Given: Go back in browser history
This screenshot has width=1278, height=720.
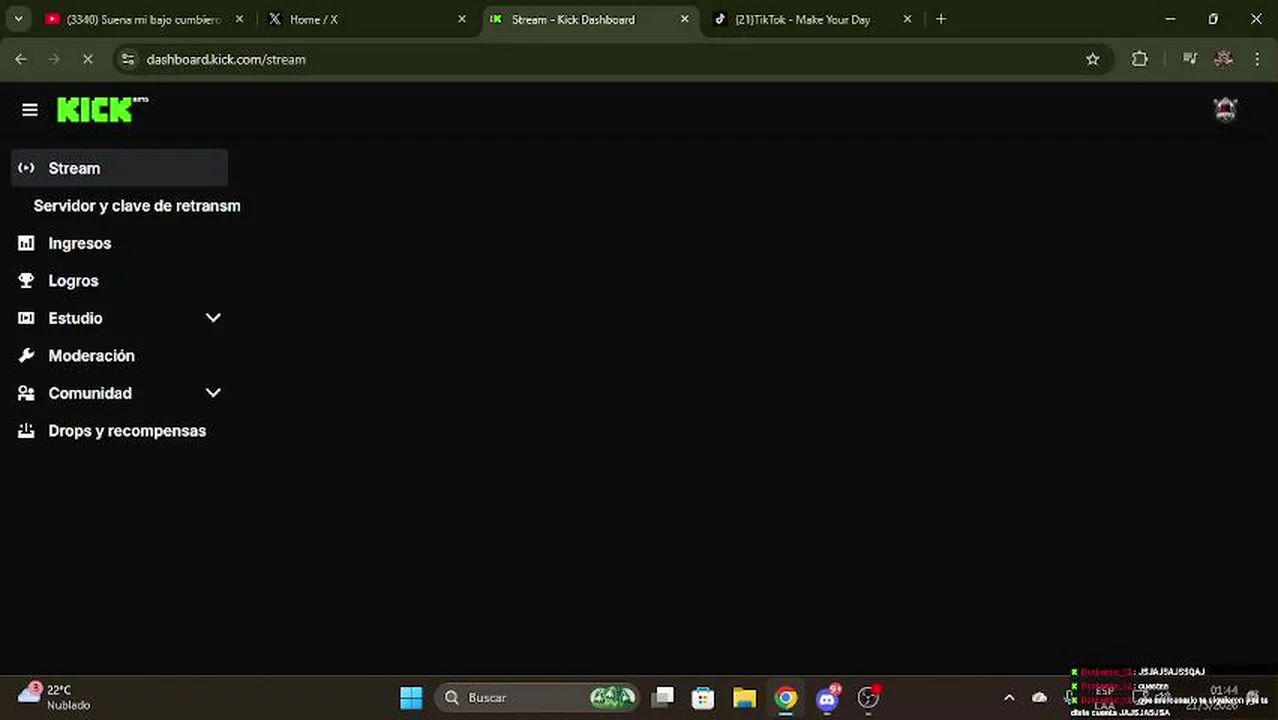Looking at the screenshot, I should pyautogui.click(x=21, y=60).
